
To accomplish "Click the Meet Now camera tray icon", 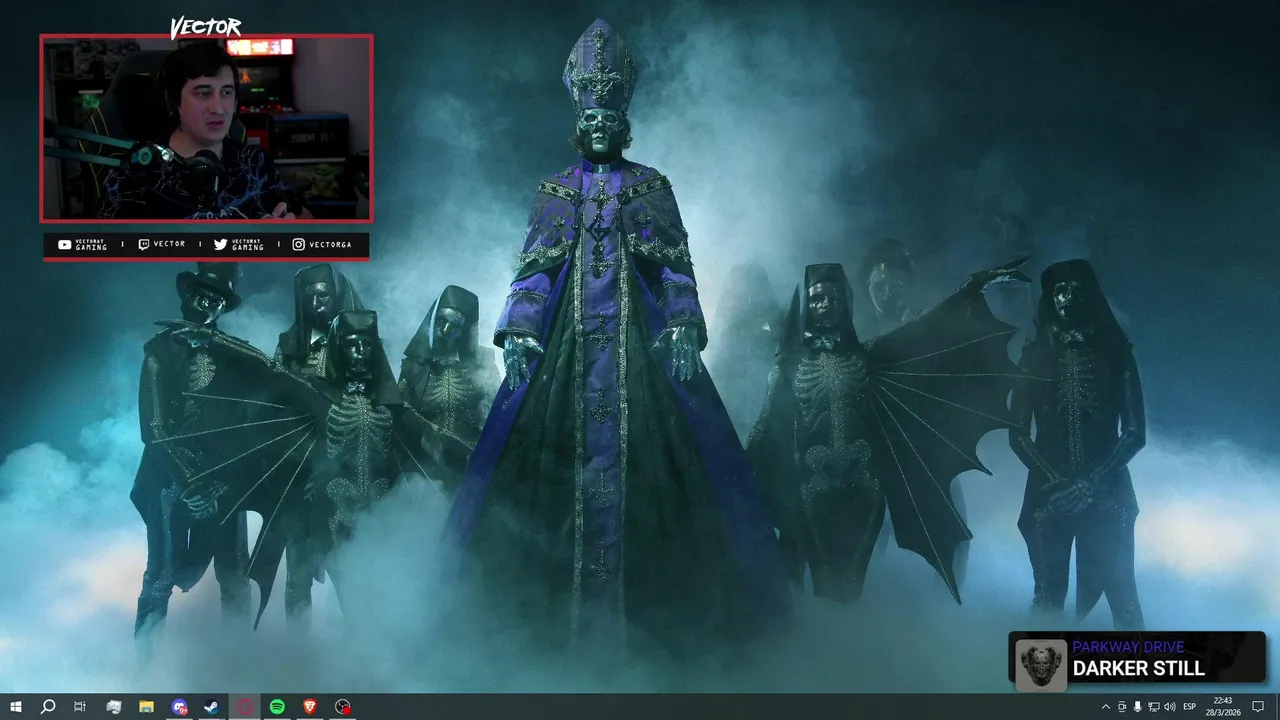I will (1122, 707).
